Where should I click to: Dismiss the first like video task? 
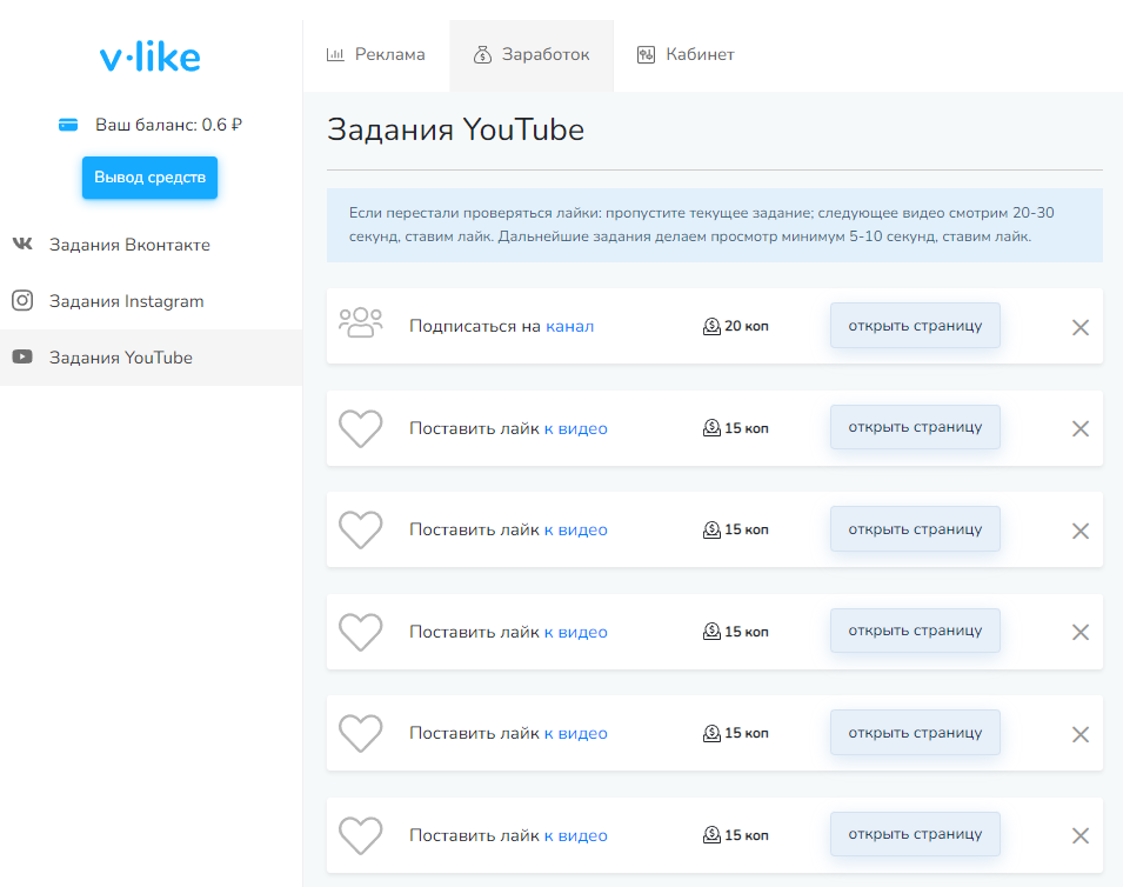click(1080, 429)
